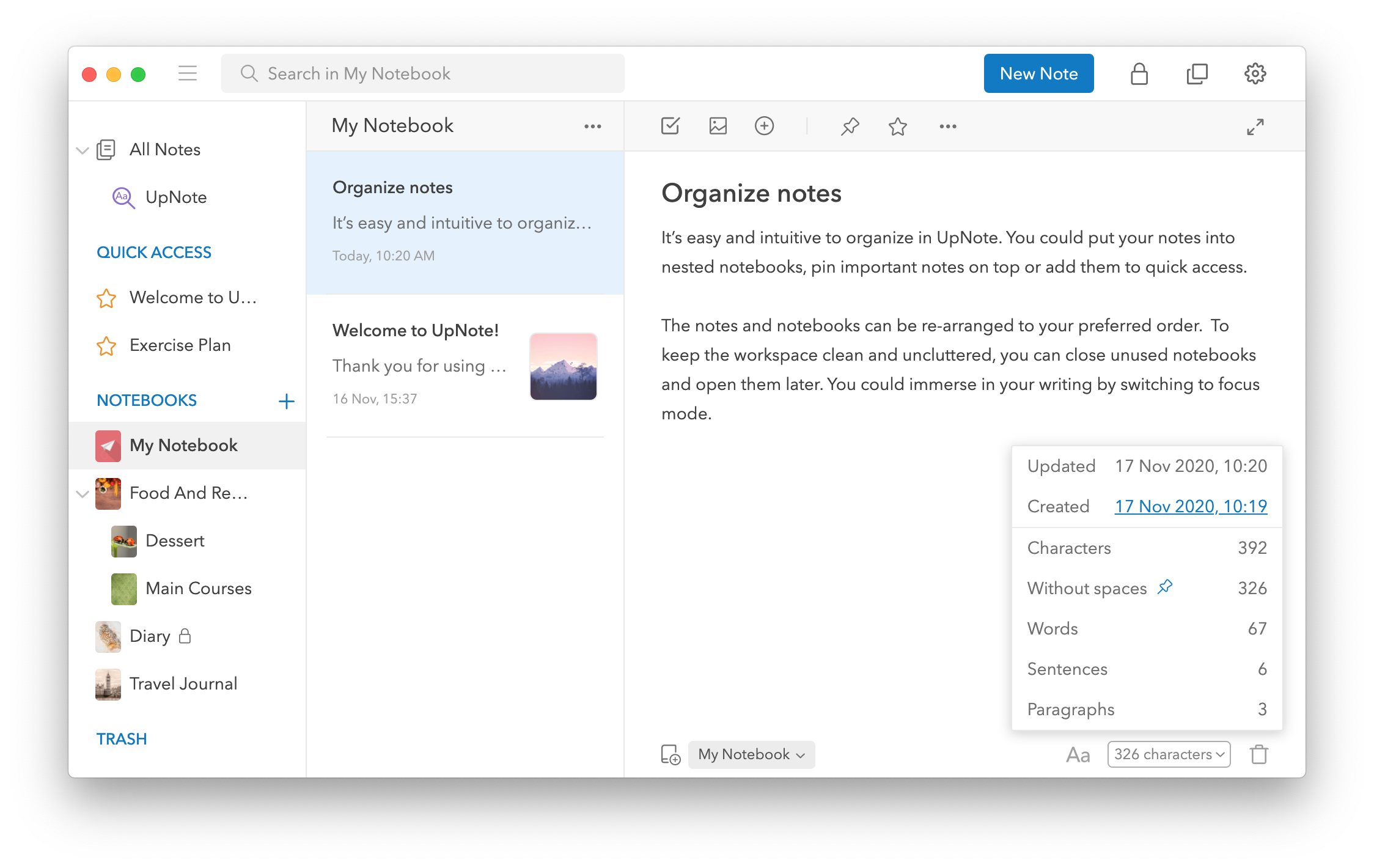Click the insert image toolbar icon
1374x868 pixels.
[718, 126]
